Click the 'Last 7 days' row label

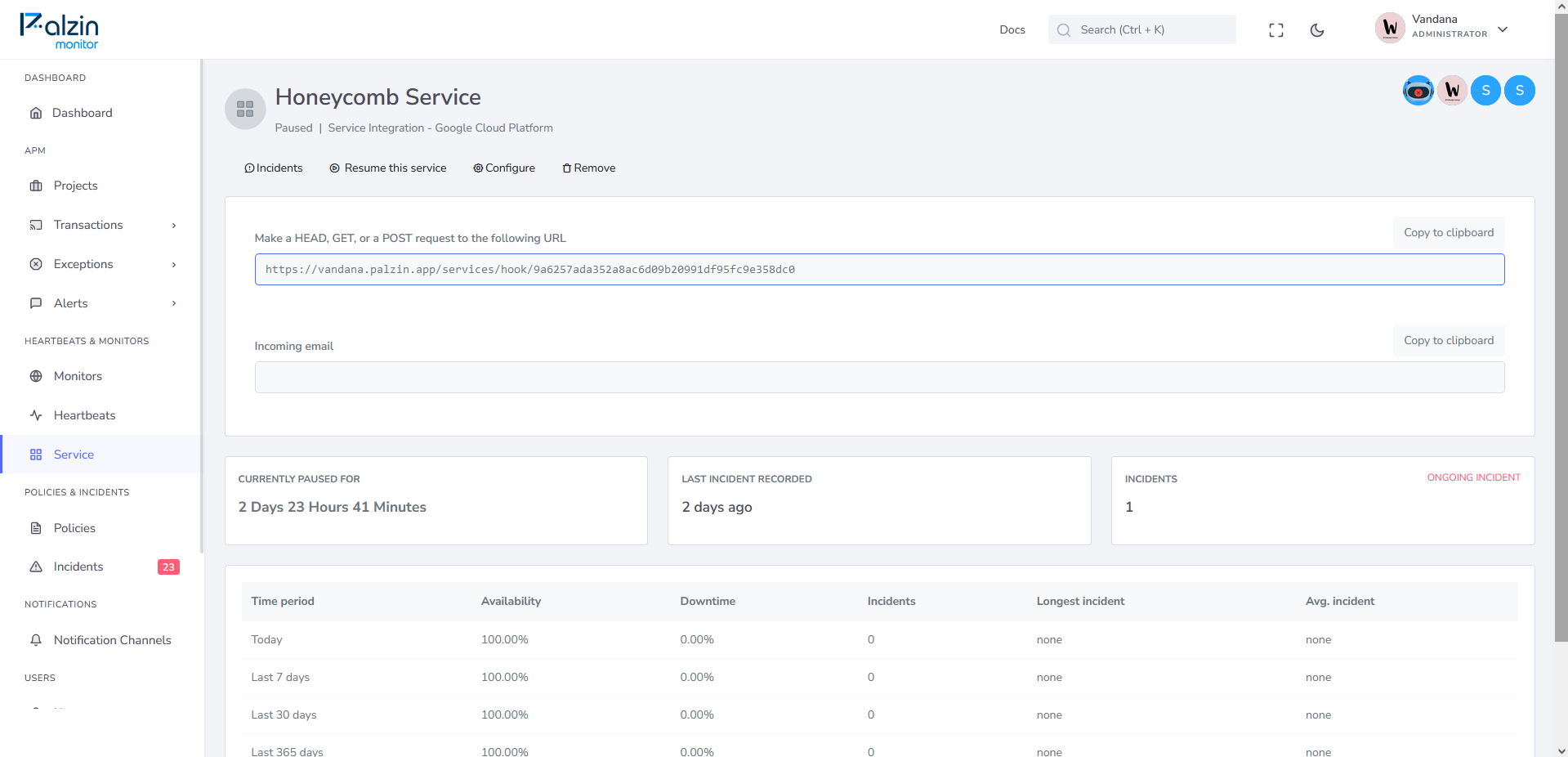pyautogui.click(x=280, y=677)
